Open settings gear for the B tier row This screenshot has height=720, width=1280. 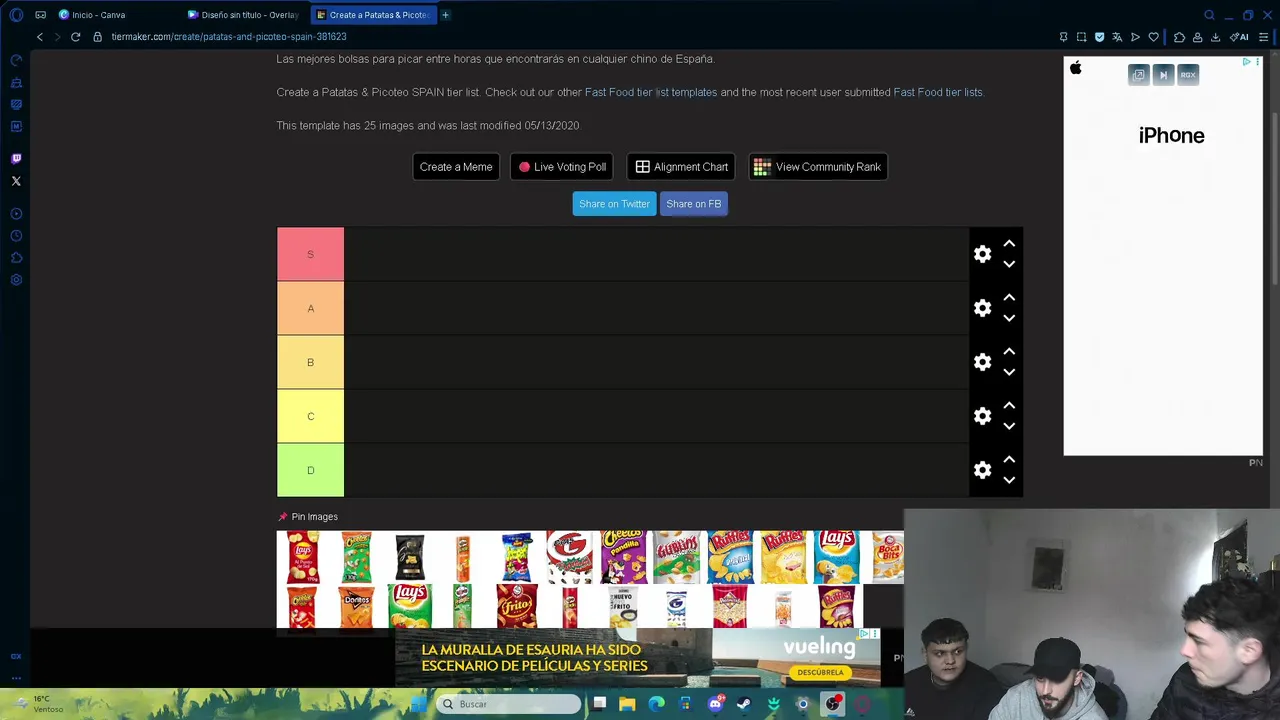(982, 362)
